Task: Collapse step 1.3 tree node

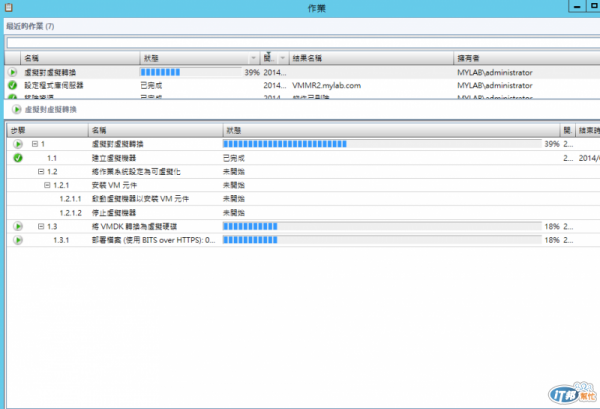Action: click(x=41, y=226)
